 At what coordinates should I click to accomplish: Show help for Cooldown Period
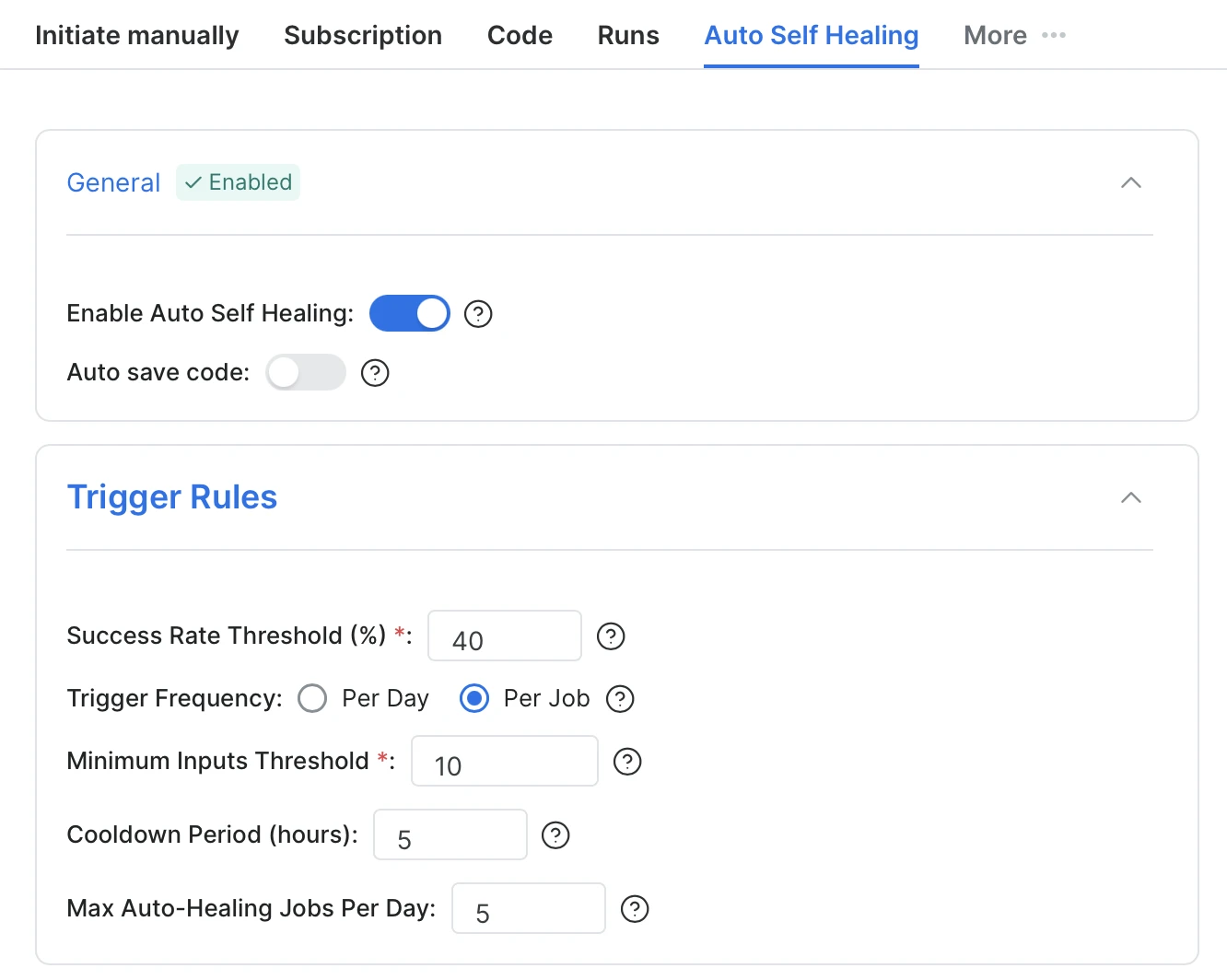point(555,835)
